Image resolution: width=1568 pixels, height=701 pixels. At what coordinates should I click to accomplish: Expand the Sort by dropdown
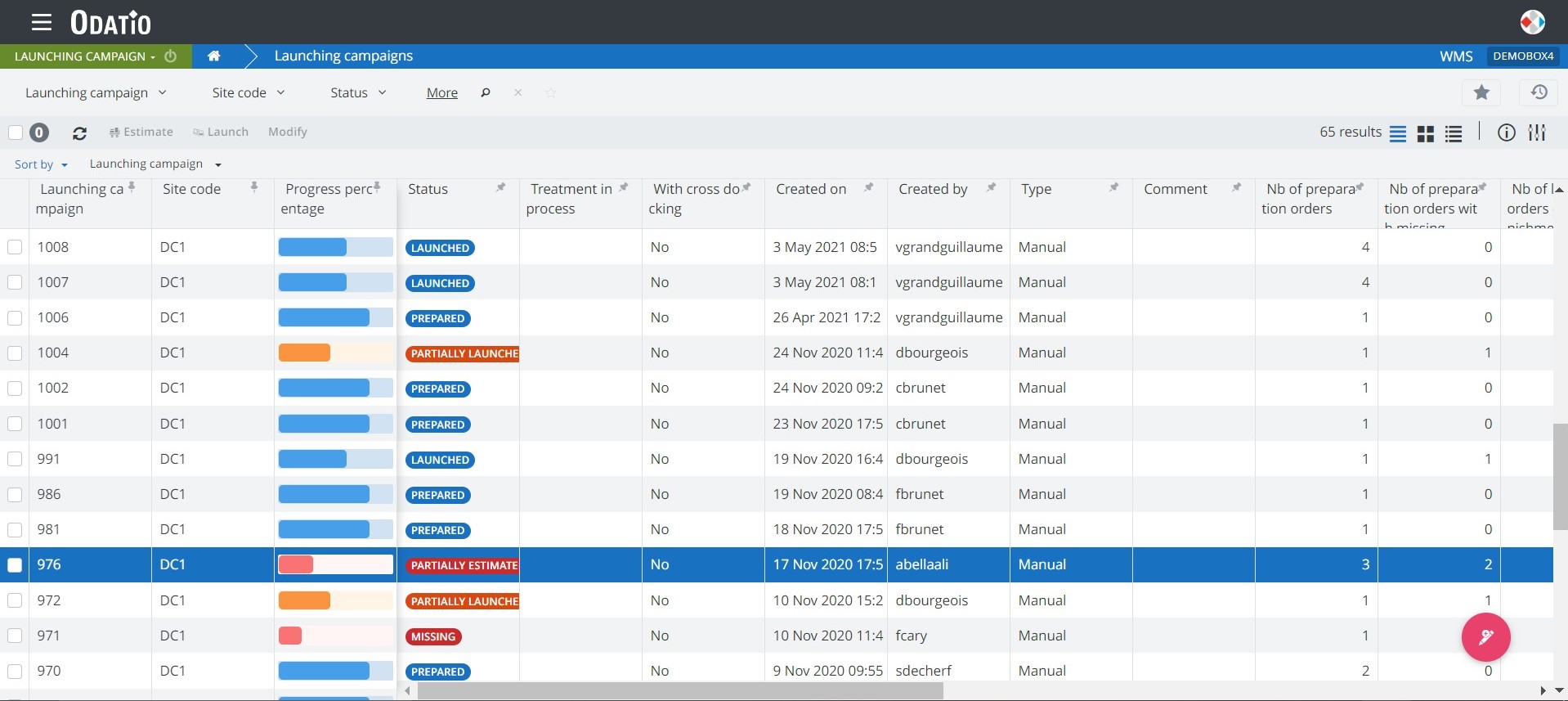(41, 164)
